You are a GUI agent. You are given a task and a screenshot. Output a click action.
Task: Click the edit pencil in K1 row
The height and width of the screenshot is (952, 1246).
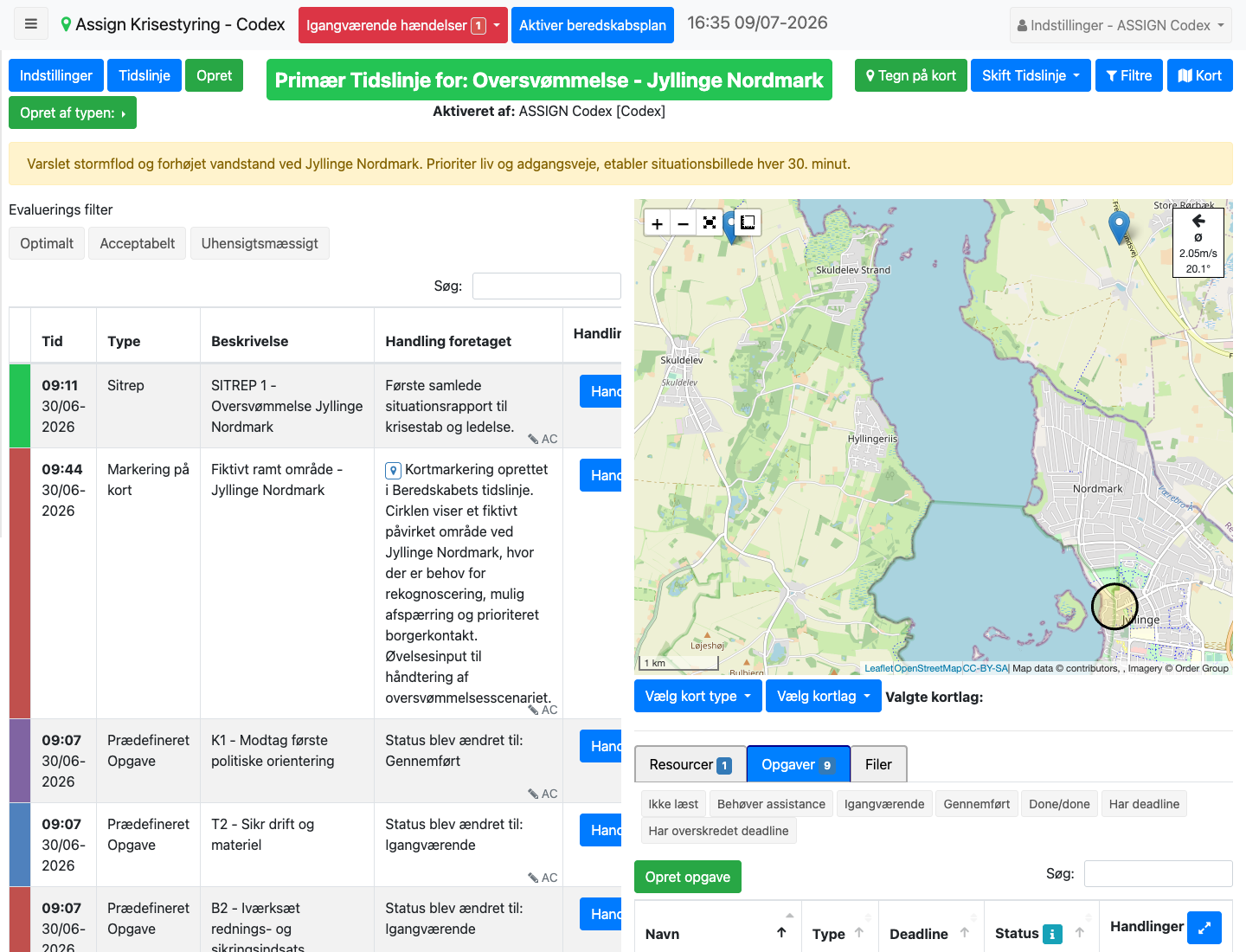click(534, 794)
